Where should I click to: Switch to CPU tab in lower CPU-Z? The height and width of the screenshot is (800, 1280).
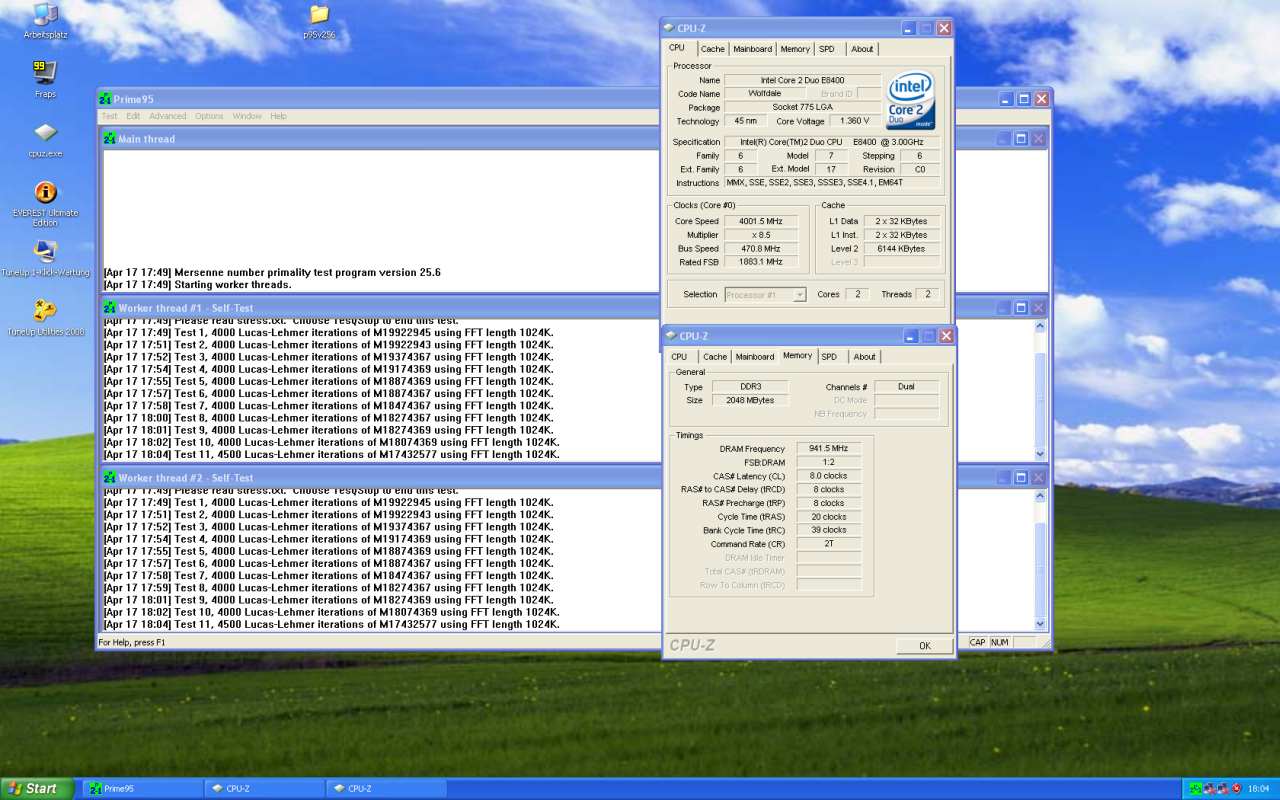(679, 357)
